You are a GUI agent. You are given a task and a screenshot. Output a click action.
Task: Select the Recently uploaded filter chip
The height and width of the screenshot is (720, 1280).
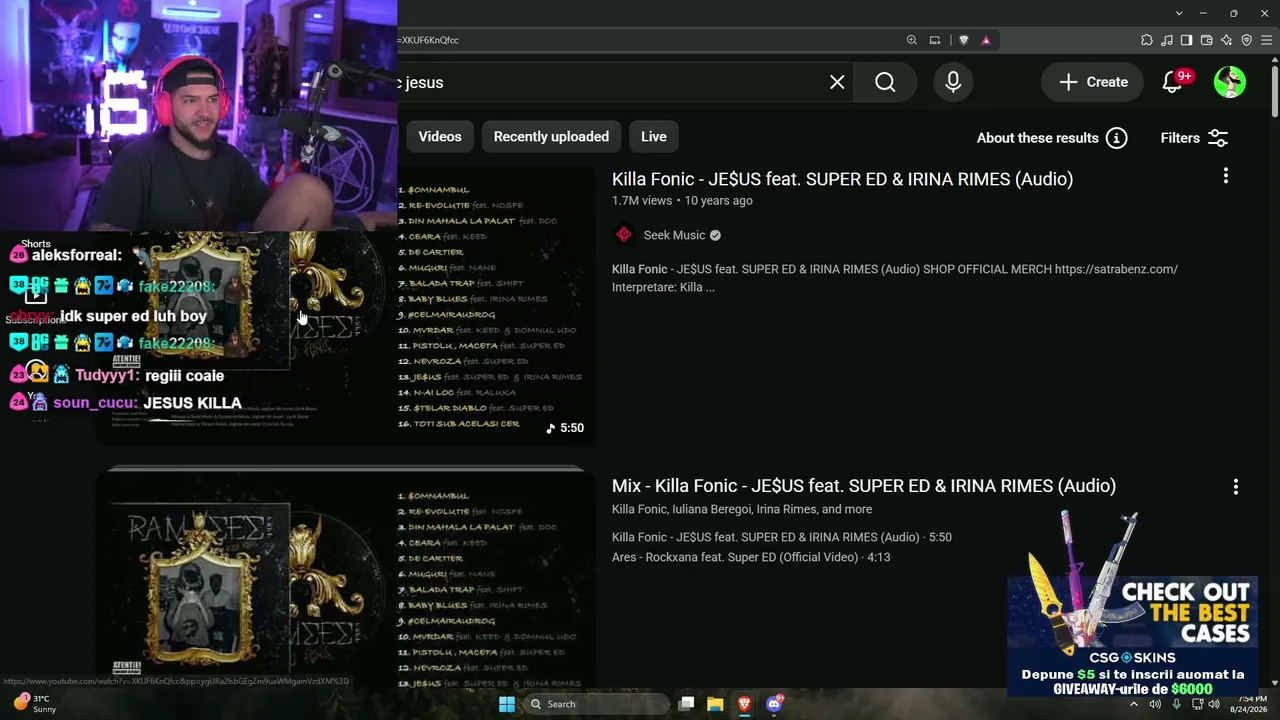point(551,137)
